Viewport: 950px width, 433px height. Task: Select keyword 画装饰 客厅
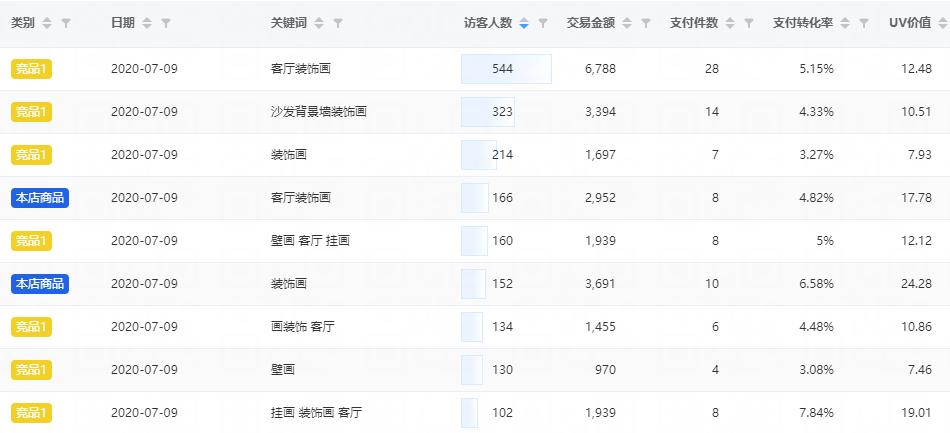(302, 327)
